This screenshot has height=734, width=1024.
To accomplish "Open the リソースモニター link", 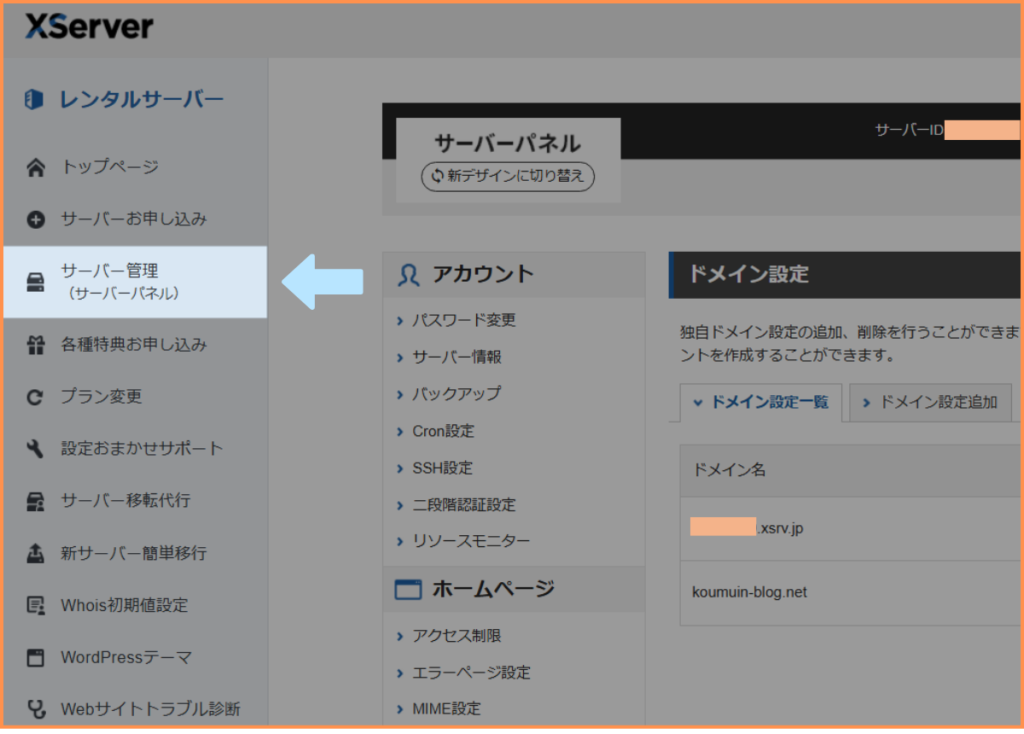I will pos(471,541).
